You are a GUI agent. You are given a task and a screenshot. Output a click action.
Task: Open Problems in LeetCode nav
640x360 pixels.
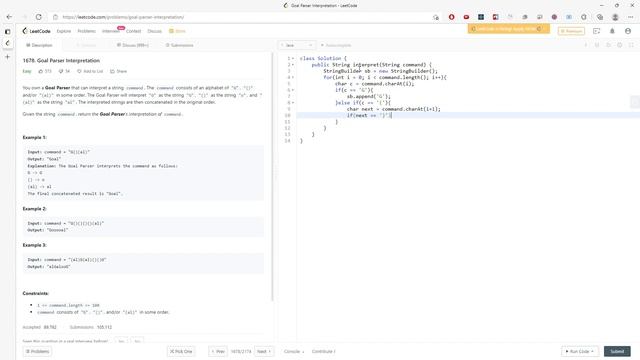tap(87, 31)
